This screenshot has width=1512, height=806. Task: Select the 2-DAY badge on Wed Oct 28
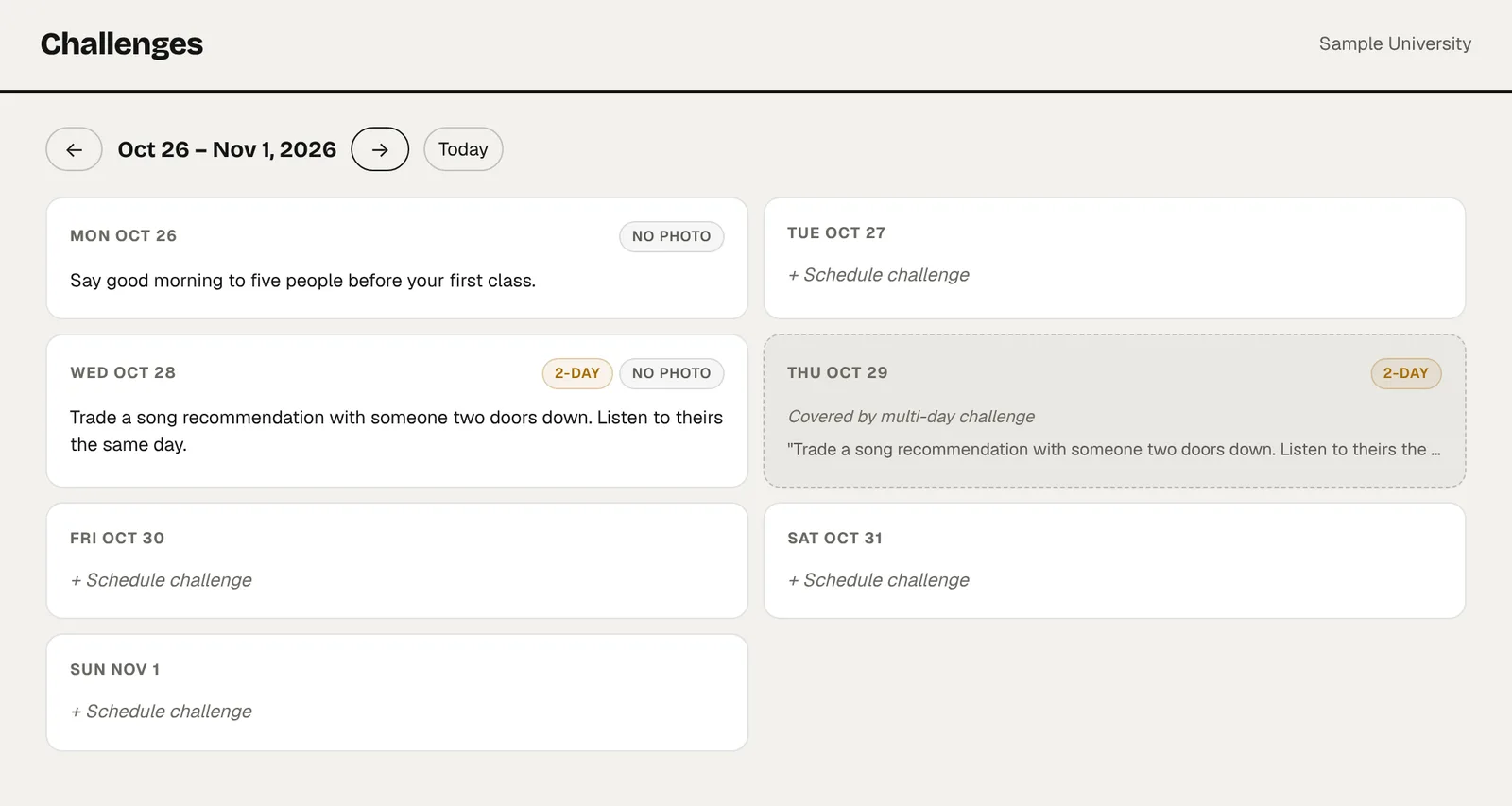577,373
